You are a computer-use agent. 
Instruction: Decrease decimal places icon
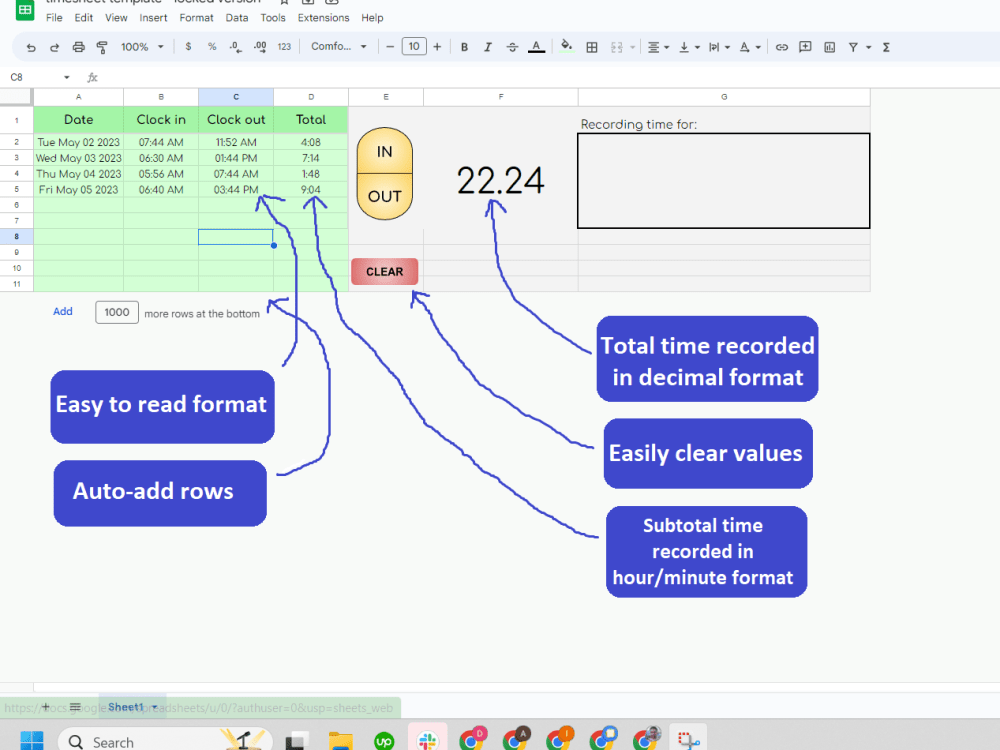click(x=236, y=47)
